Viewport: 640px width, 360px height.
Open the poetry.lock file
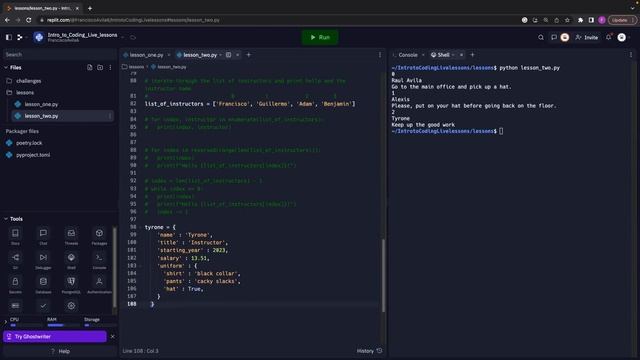[x=29, y=143]
